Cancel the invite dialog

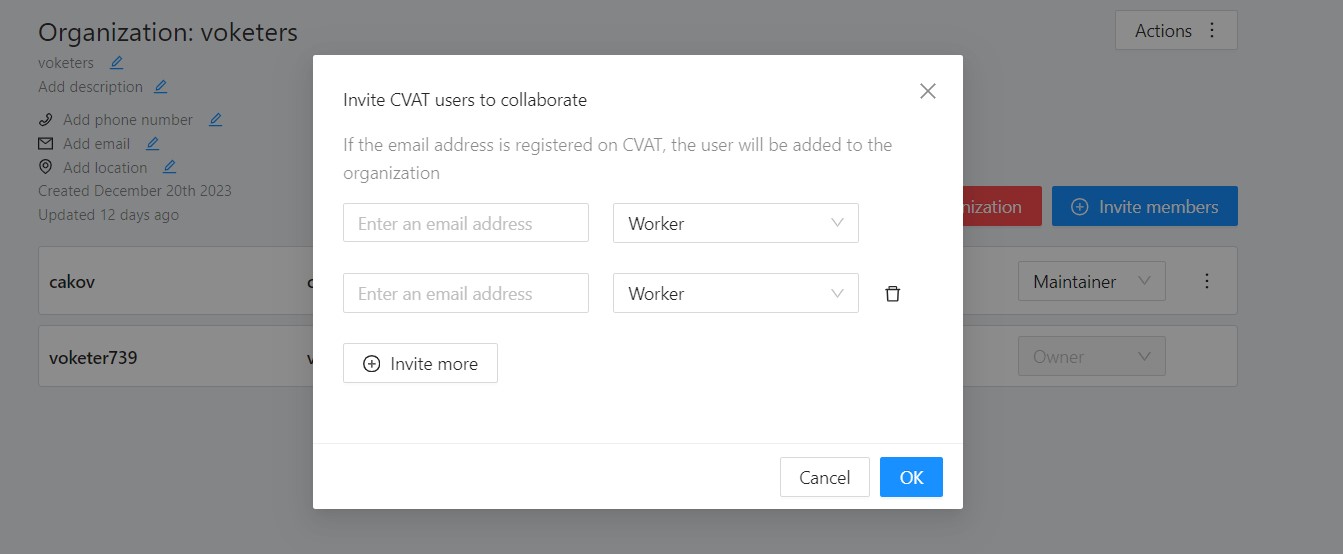(824, 477)
